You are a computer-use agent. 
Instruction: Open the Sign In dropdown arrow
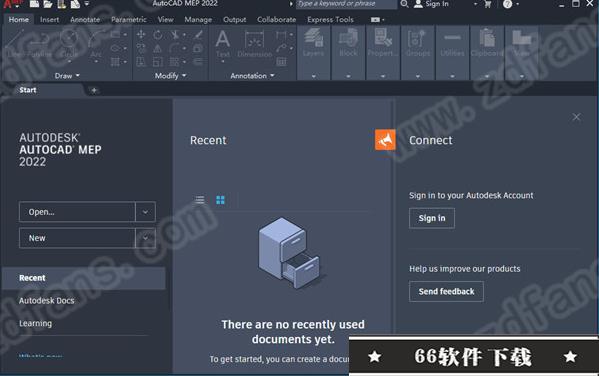coord(475,4)
